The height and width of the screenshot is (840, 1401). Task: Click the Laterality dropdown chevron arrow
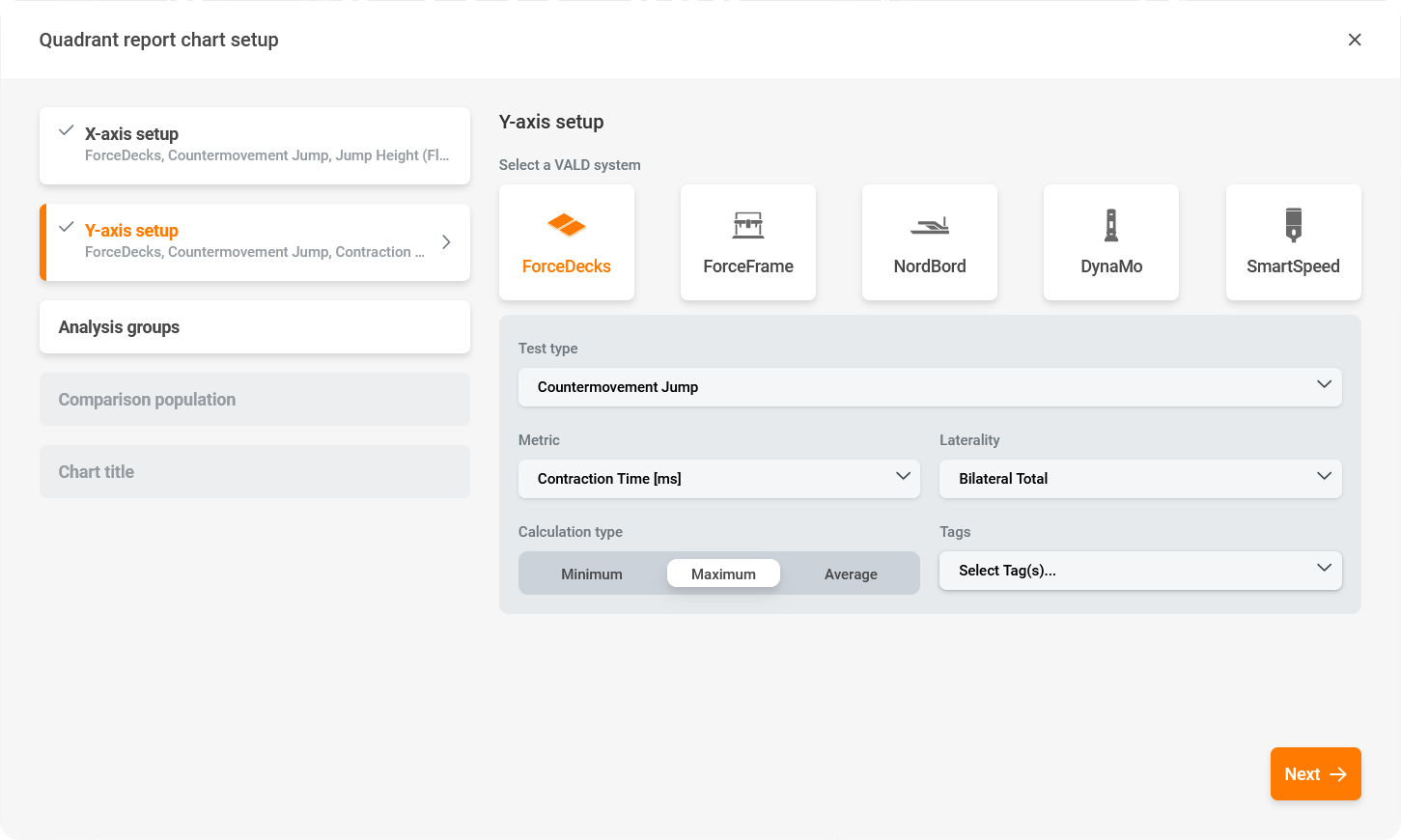1324,476
